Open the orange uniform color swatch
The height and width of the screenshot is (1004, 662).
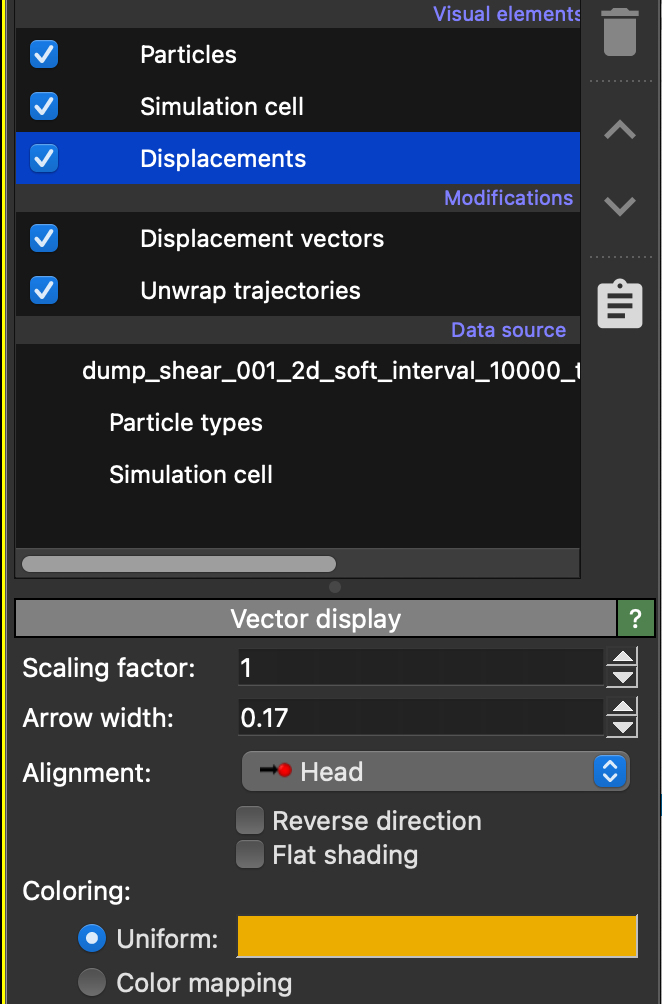point(437,937)
